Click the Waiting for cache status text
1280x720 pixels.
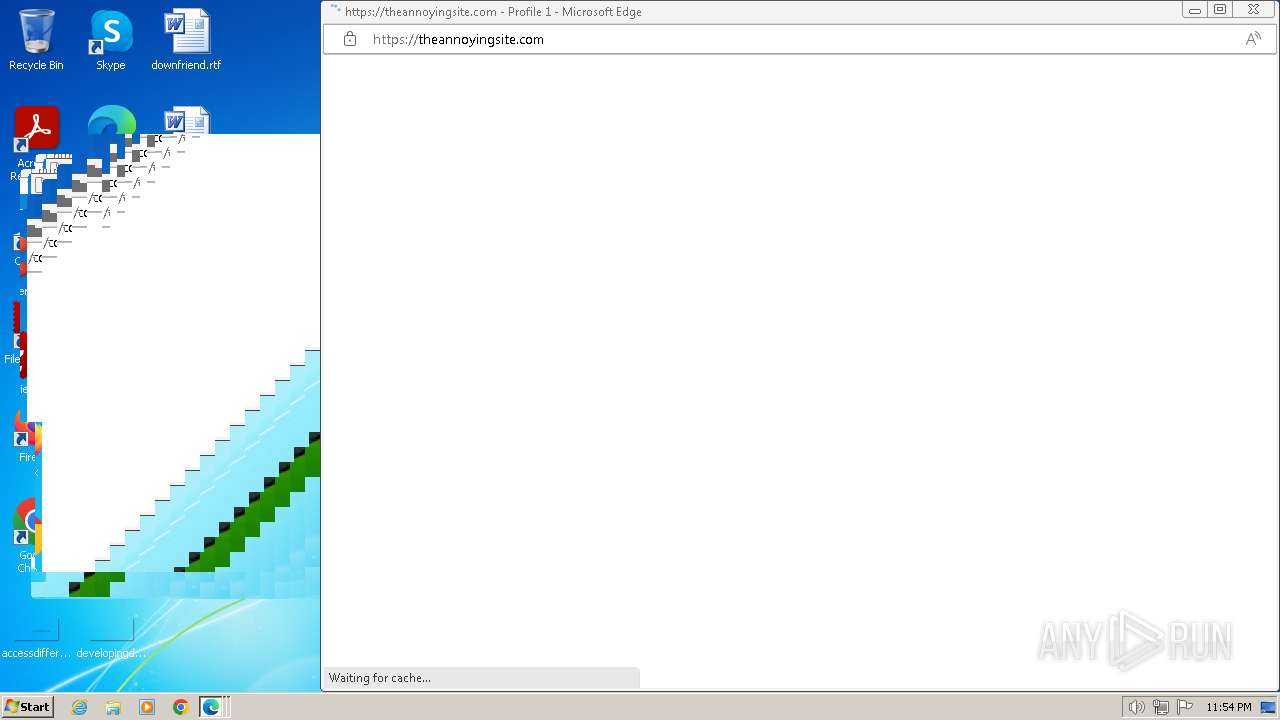tap(380, 678)
